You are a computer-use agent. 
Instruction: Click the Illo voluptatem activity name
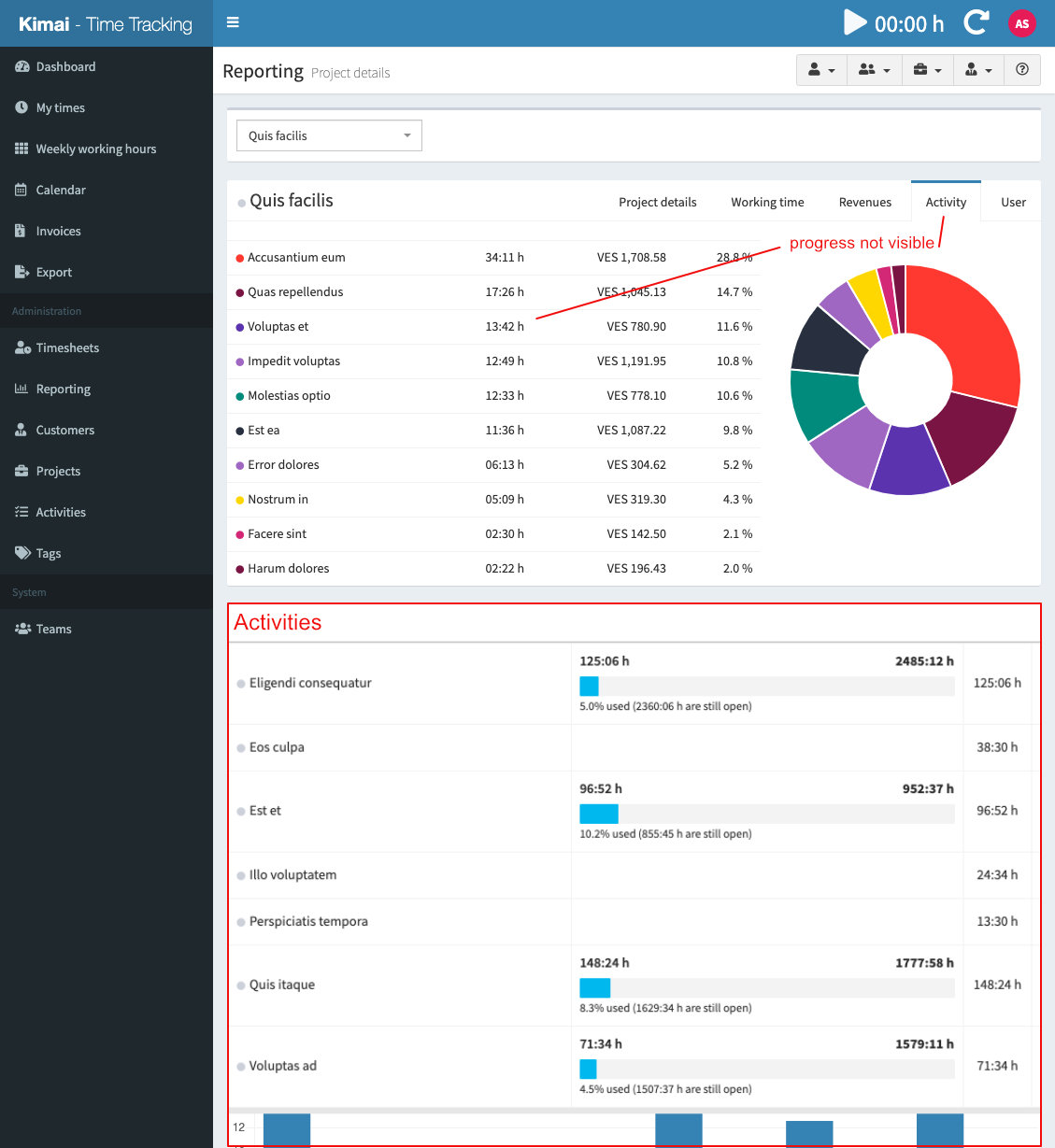coord(292,875)
